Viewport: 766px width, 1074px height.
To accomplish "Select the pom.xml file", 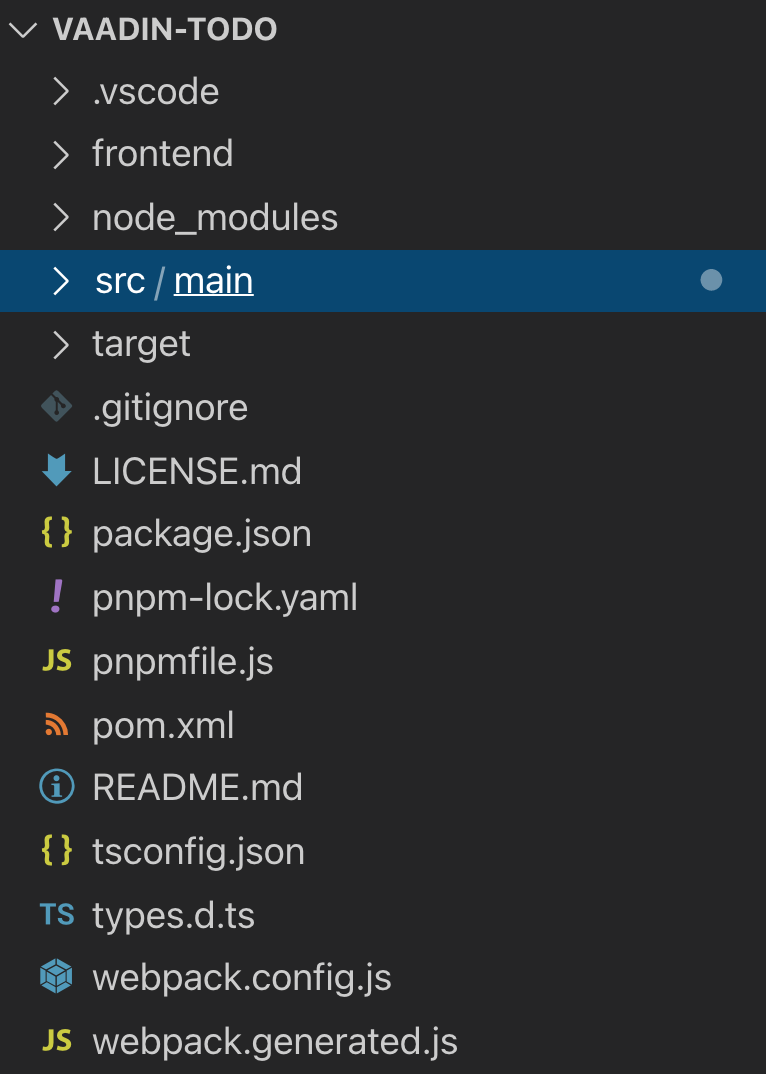I will click(x=163, y=725).
